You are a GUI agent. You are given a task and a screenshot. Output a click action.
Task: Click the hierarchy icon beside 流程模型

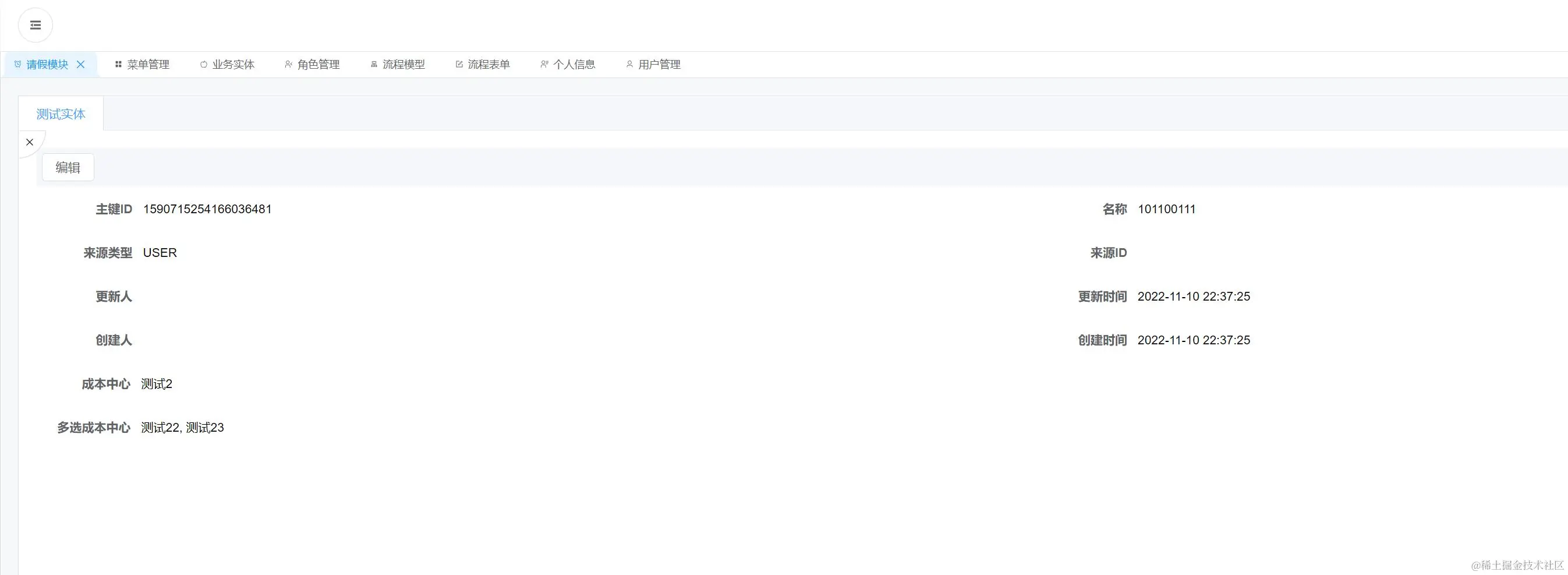pos(374,64)
